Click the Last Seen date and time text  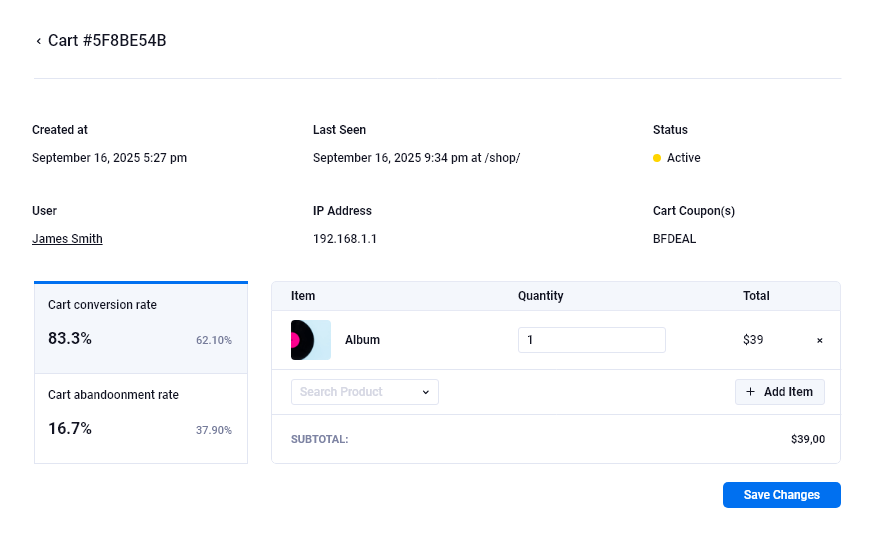(x=416, y=158)
